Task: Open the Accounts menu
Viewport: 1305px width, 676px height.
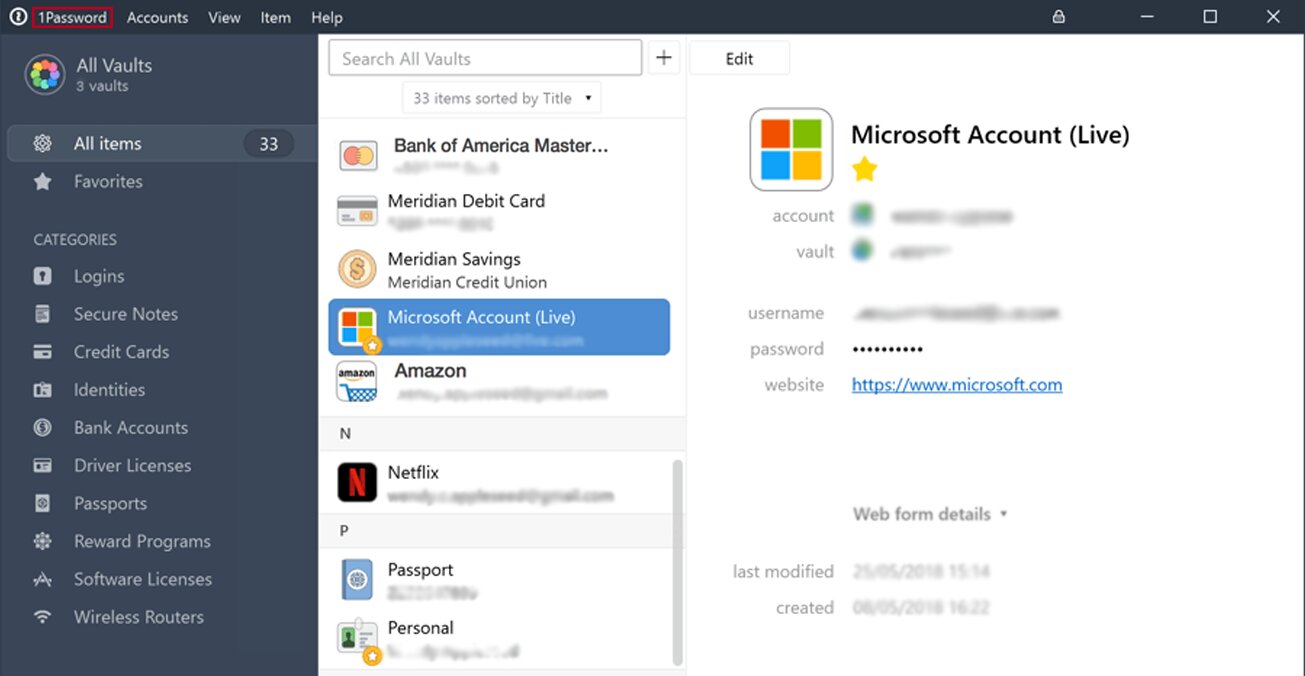Action: [157, 17]
